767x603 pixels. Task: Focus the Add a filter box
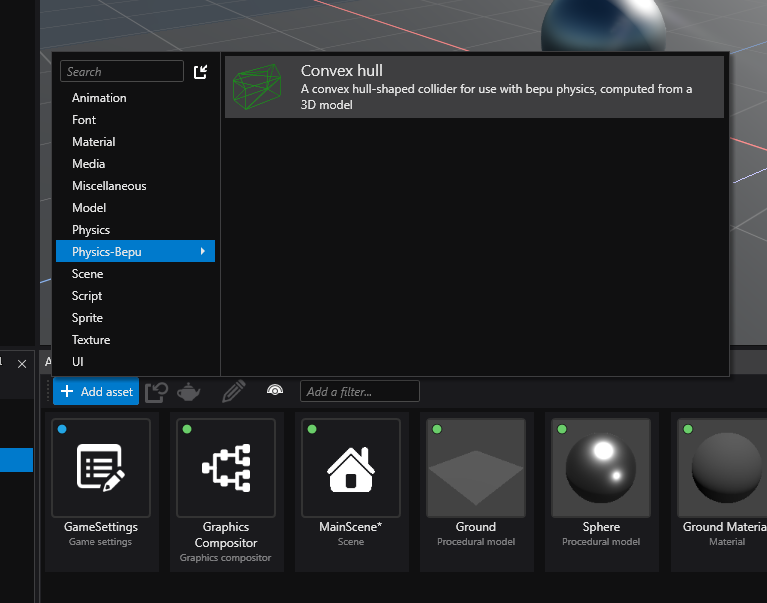pos(359,391)
